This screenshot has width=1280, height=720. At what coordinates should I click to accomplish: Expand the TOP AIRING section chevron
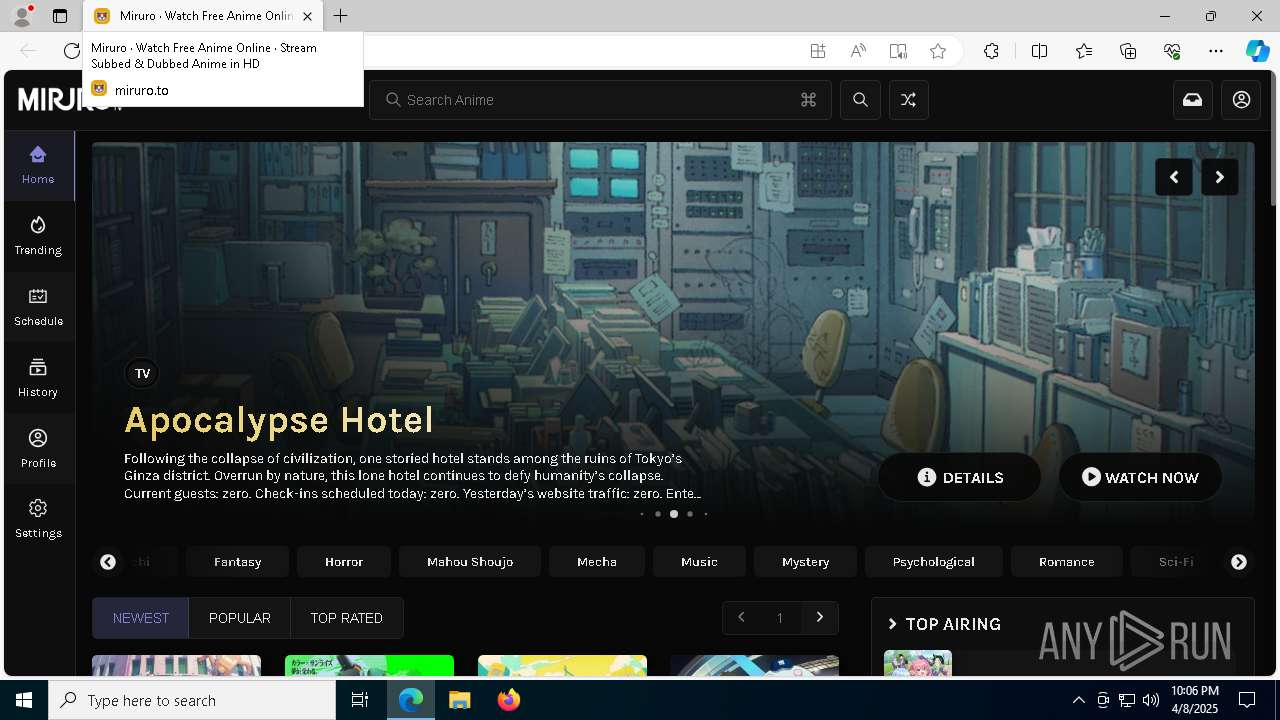[x=893, y=624]
